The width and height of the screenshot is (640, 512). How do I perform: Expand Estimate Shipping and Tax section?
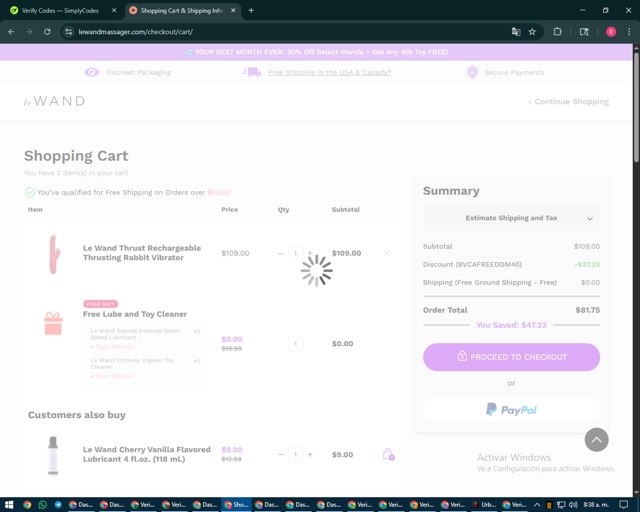(511, 218)
